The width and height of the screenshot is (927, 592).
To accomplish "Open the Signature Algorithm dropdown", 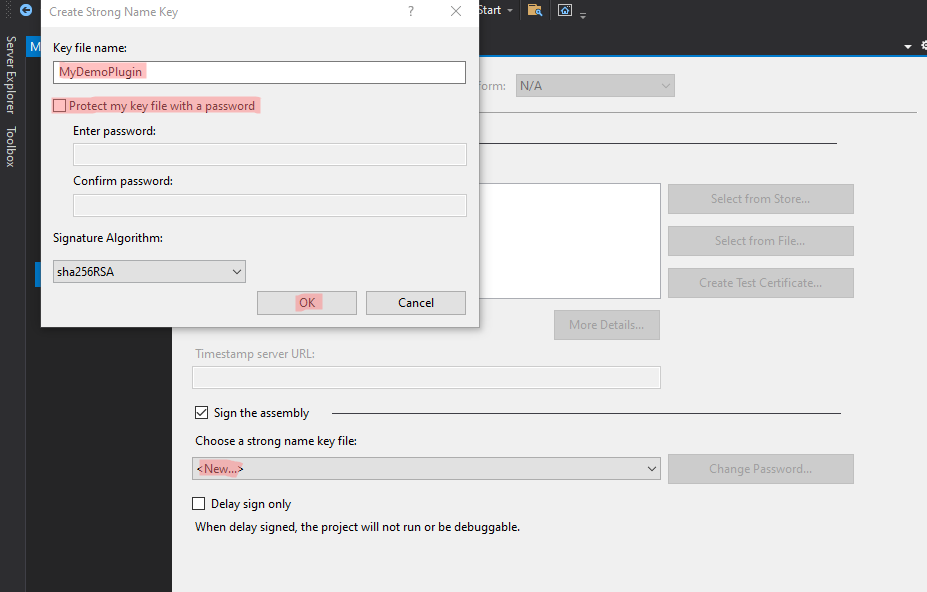I will pyautogui.click(x=237, y=271).
